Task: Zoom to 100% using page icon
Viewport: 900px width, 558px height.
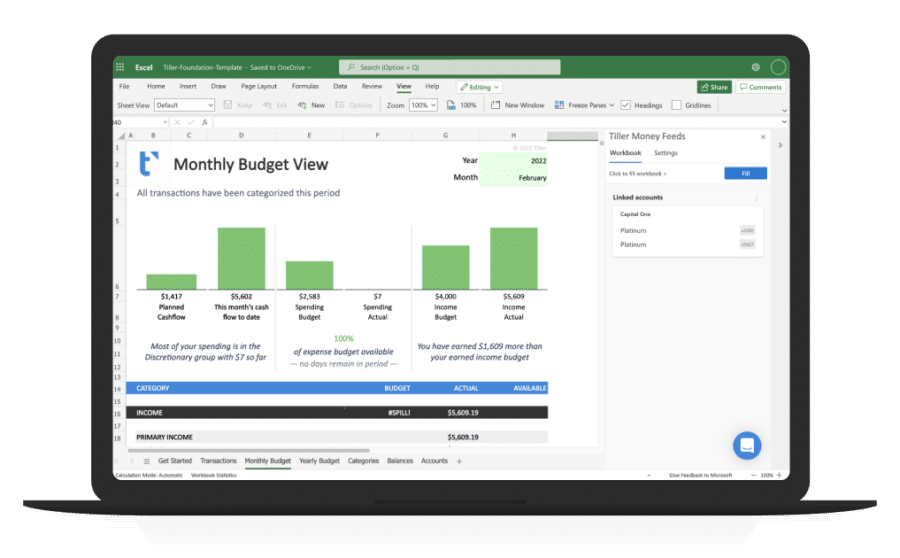Action: point(451,105)
